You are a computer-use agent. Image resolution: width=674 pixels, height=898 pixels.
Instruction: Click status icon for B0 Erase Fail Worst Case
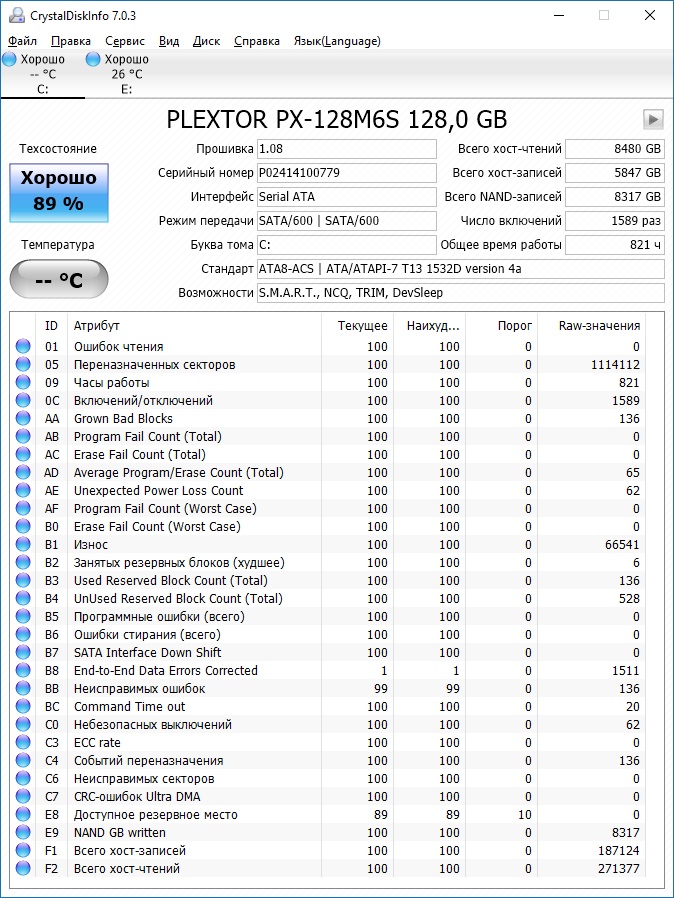[23, 526]
